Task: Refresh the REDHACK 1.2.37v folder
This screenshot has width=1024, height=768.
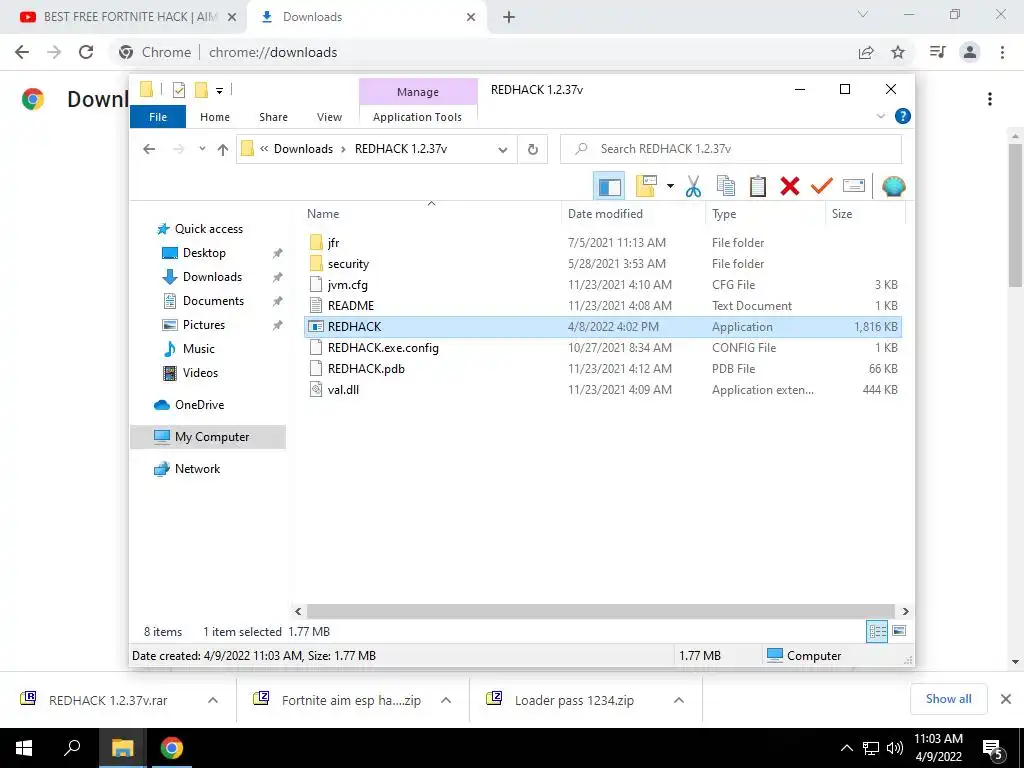Action: 533,150
